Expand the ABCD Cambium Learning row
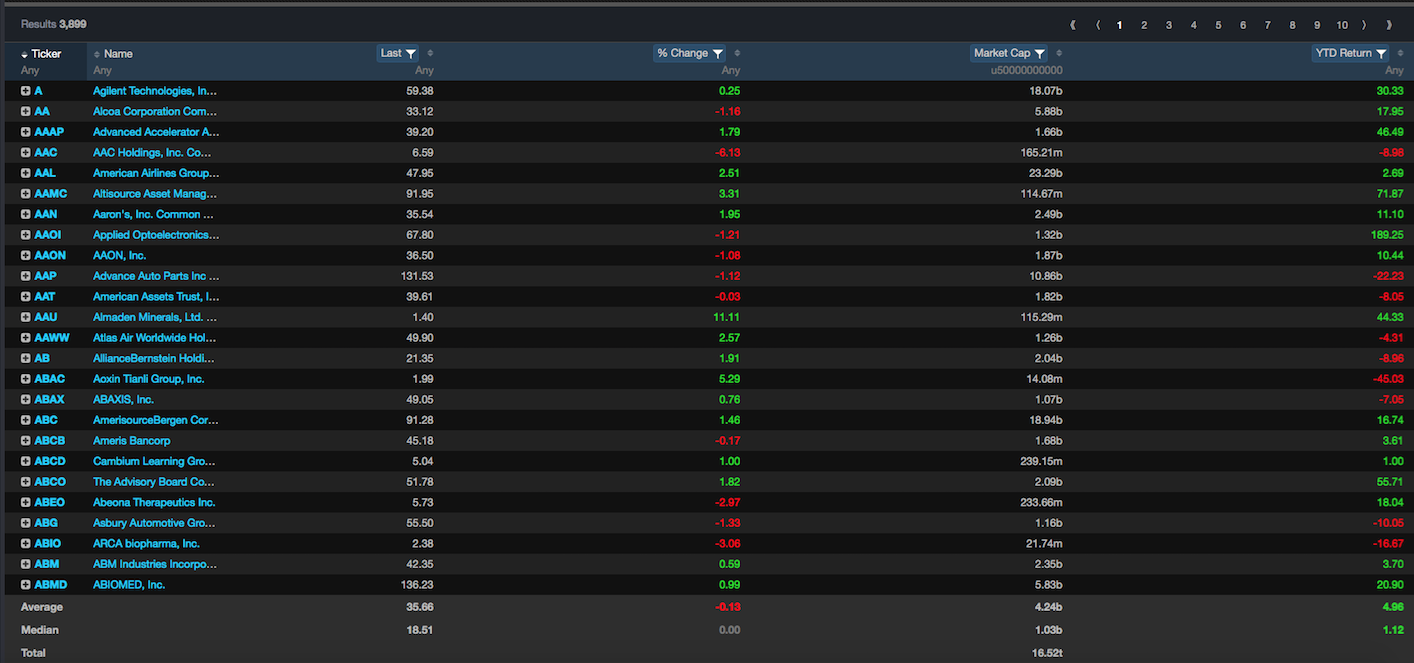 point(26,461)
